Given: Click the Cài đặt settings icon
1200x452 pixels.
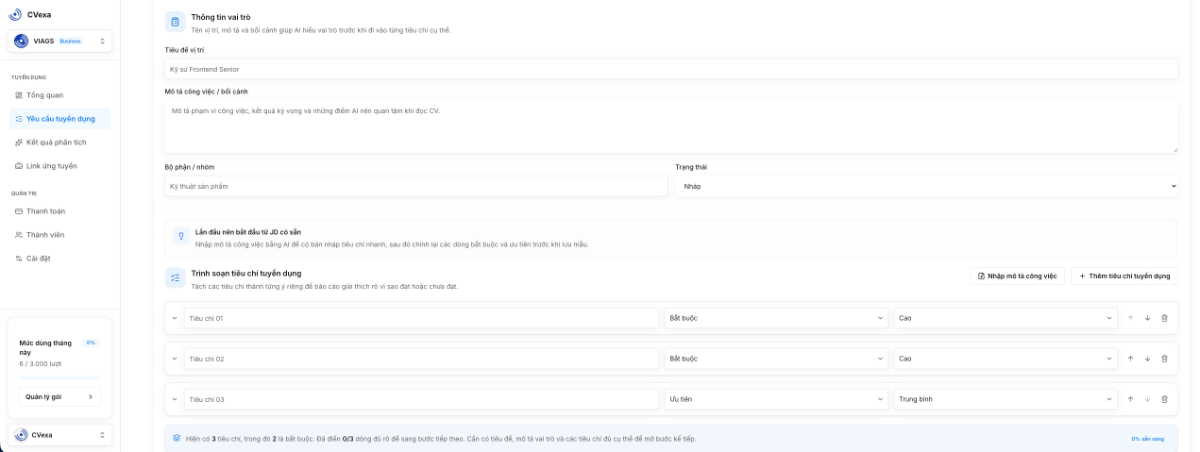Looking at the screenshot, I should 19,258.
